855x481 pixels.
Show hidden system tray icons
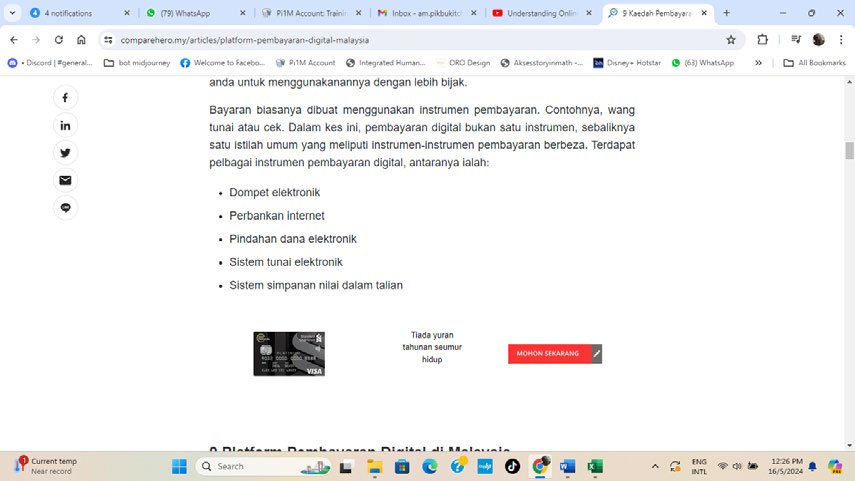tap(655, 466)
